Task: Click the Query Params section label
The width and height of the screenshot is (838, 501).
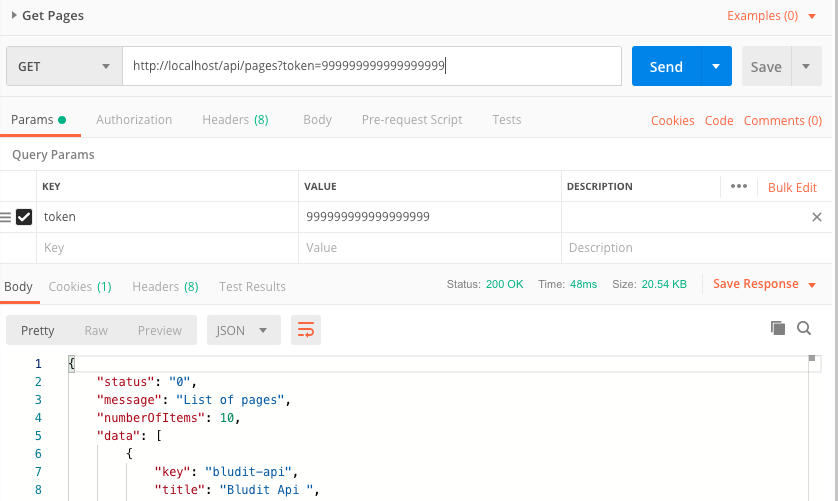Action: 53,155
